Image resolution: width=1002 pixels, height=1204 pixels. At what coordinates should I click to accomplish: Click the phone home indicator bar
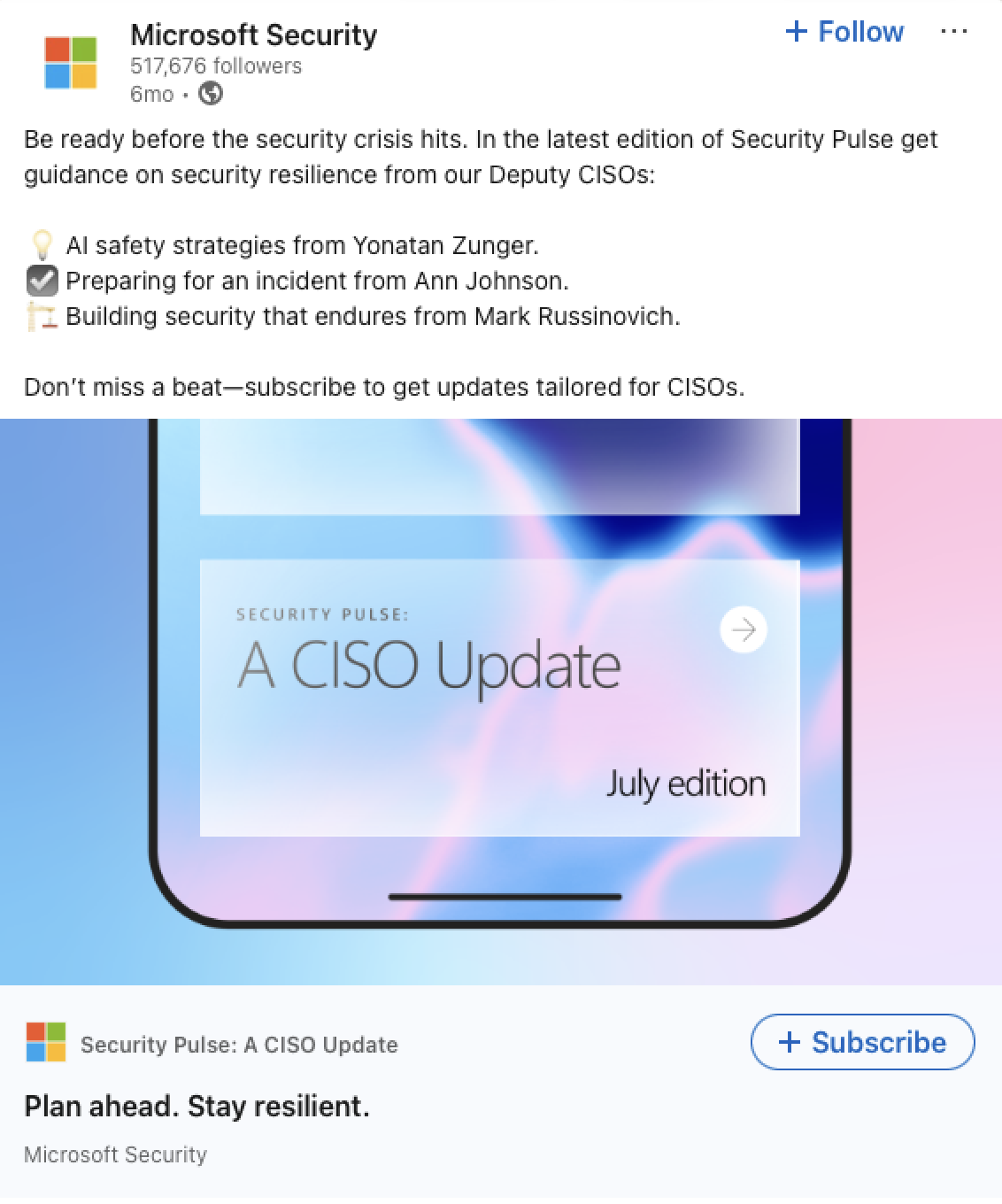click(505, 897)
